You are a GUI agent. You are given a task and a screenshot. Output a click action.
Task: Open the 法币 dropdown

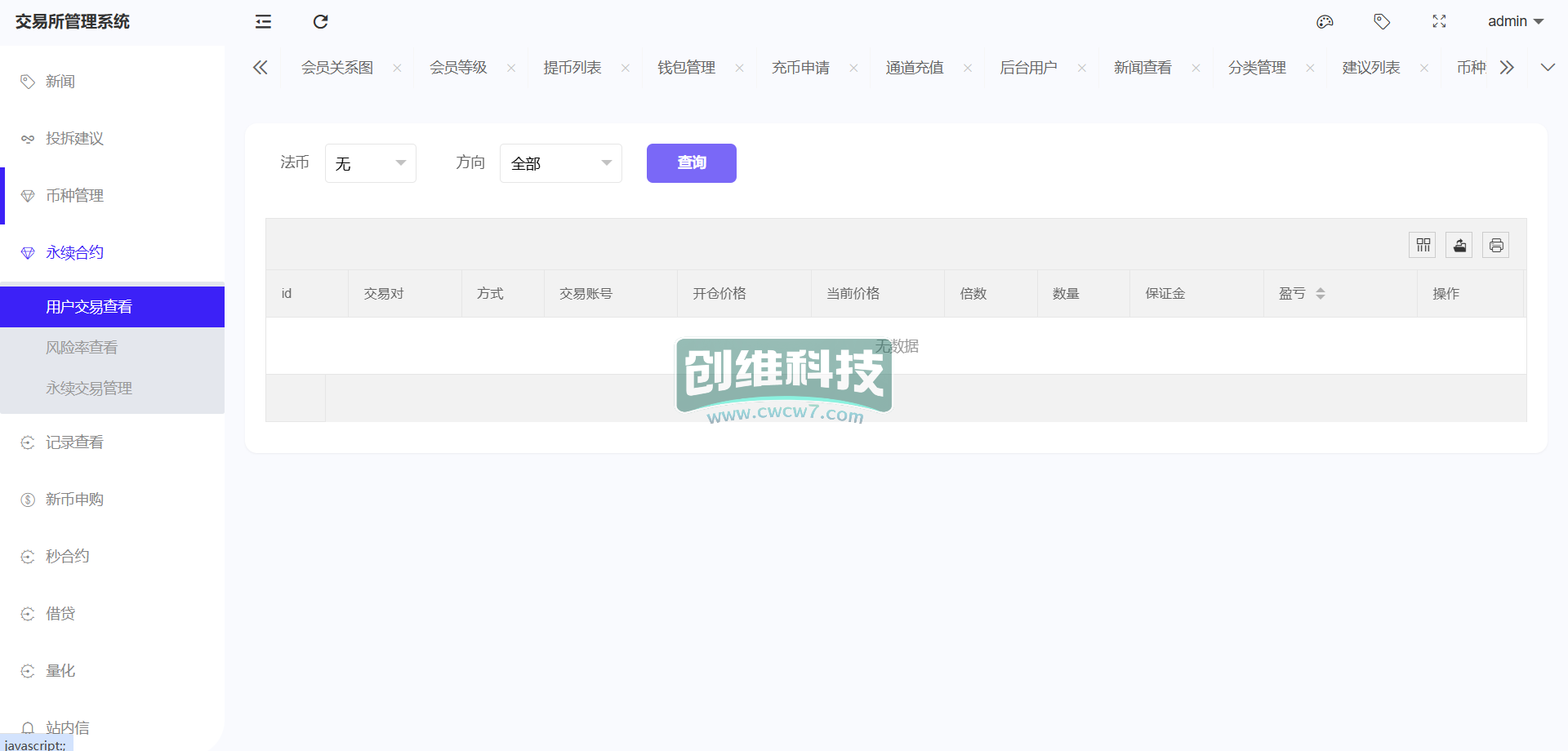point(371,163)
